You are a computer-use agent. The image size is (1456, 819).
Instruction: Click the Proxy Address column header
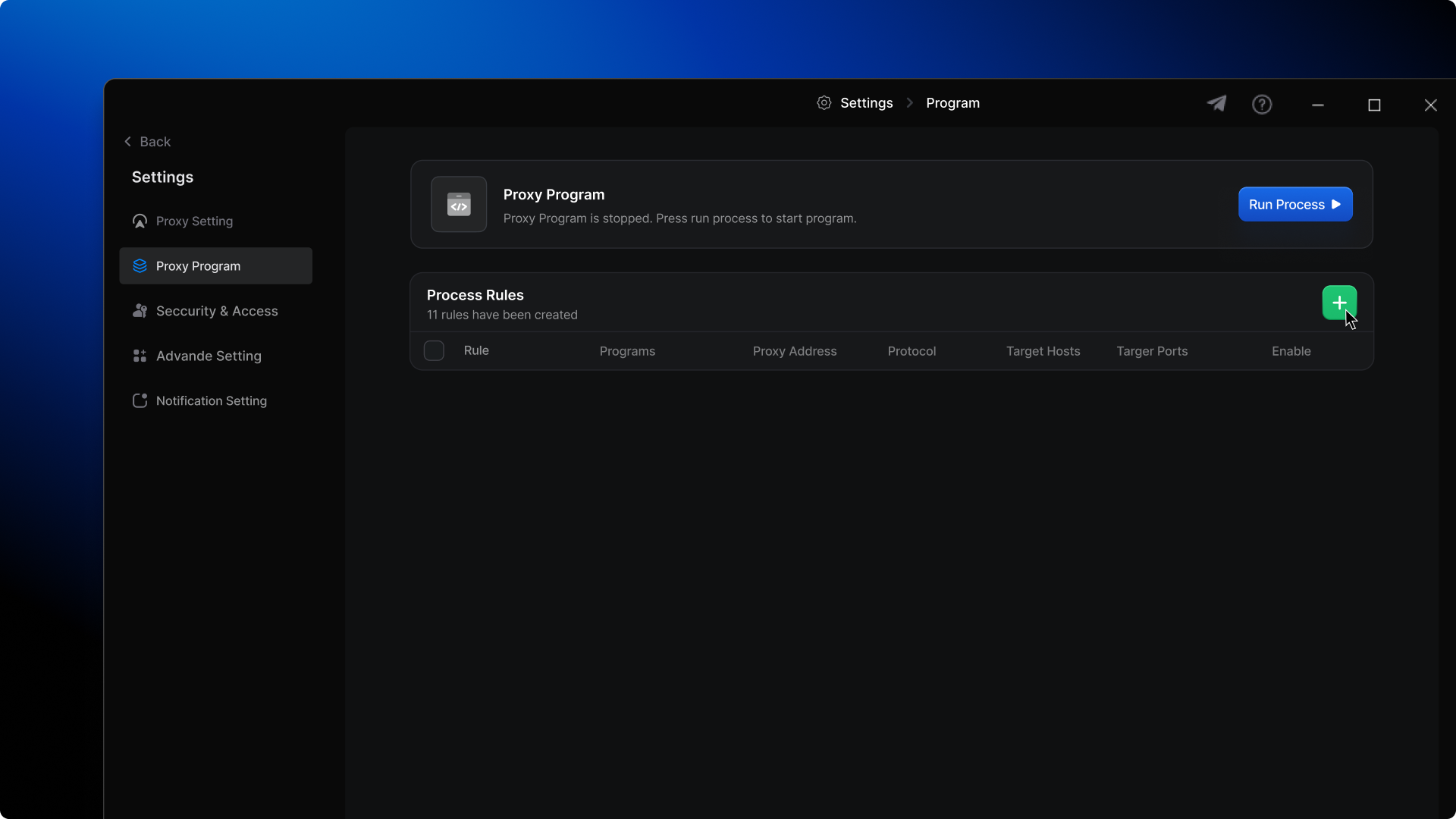[x=794, y=351]
